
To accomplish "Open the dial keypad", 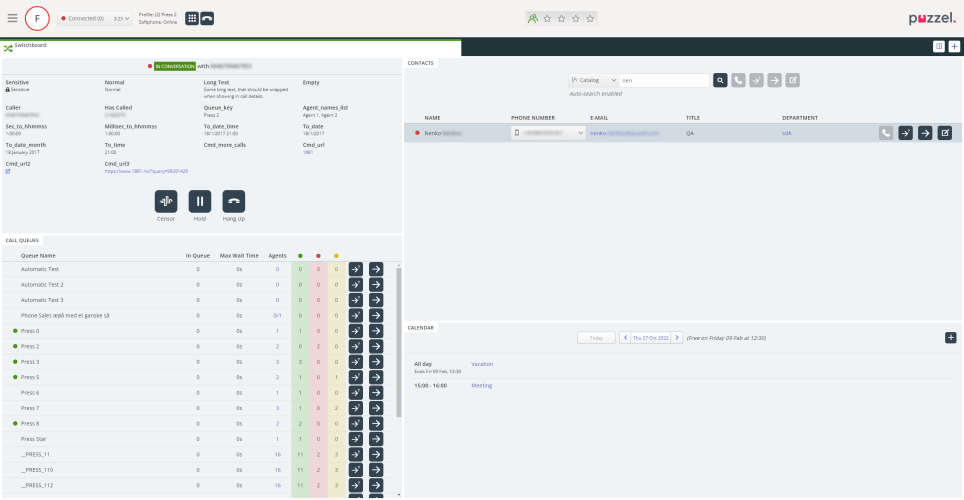I will [x=193, y=18].
